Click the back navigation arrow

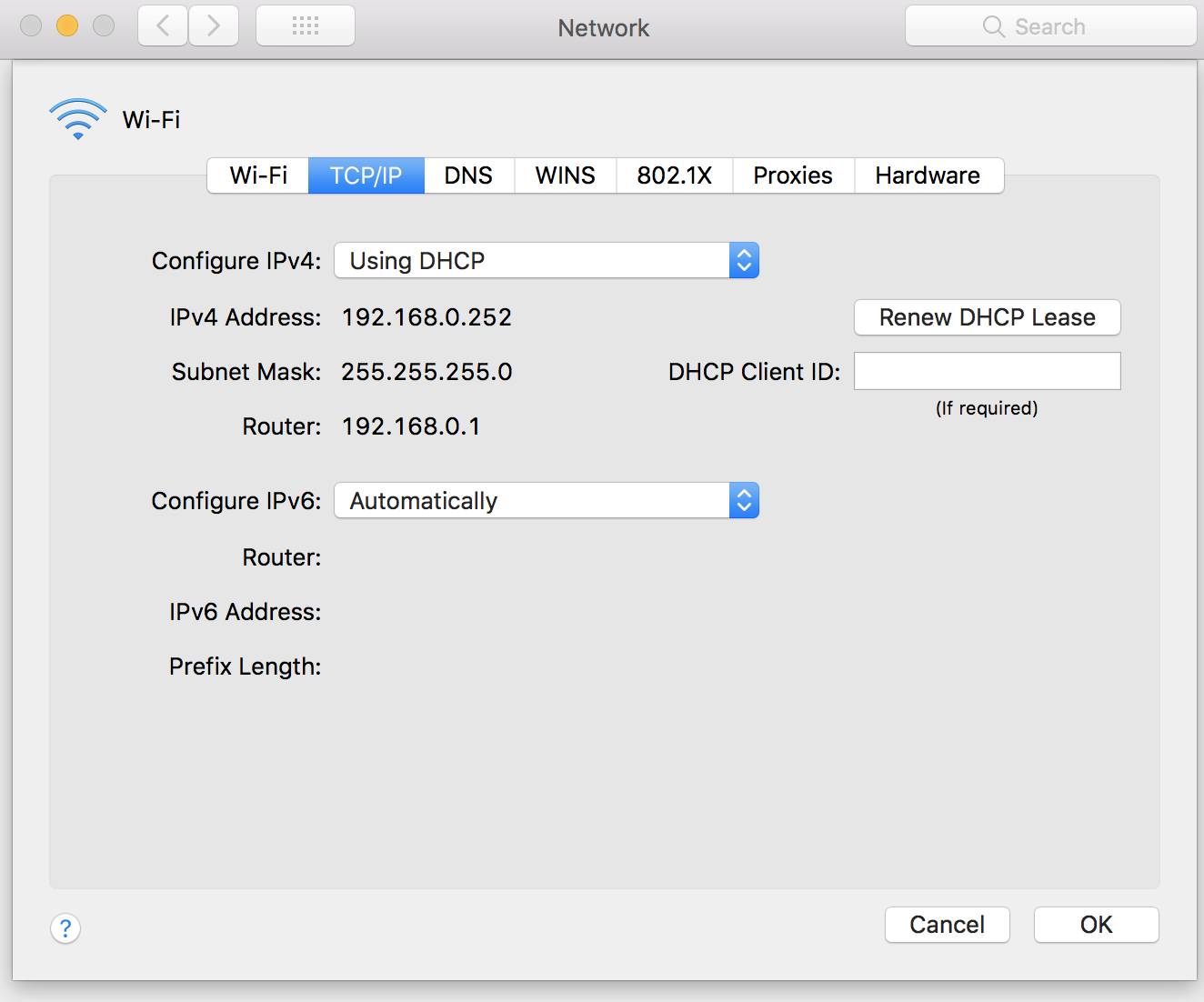pos(163,25)
